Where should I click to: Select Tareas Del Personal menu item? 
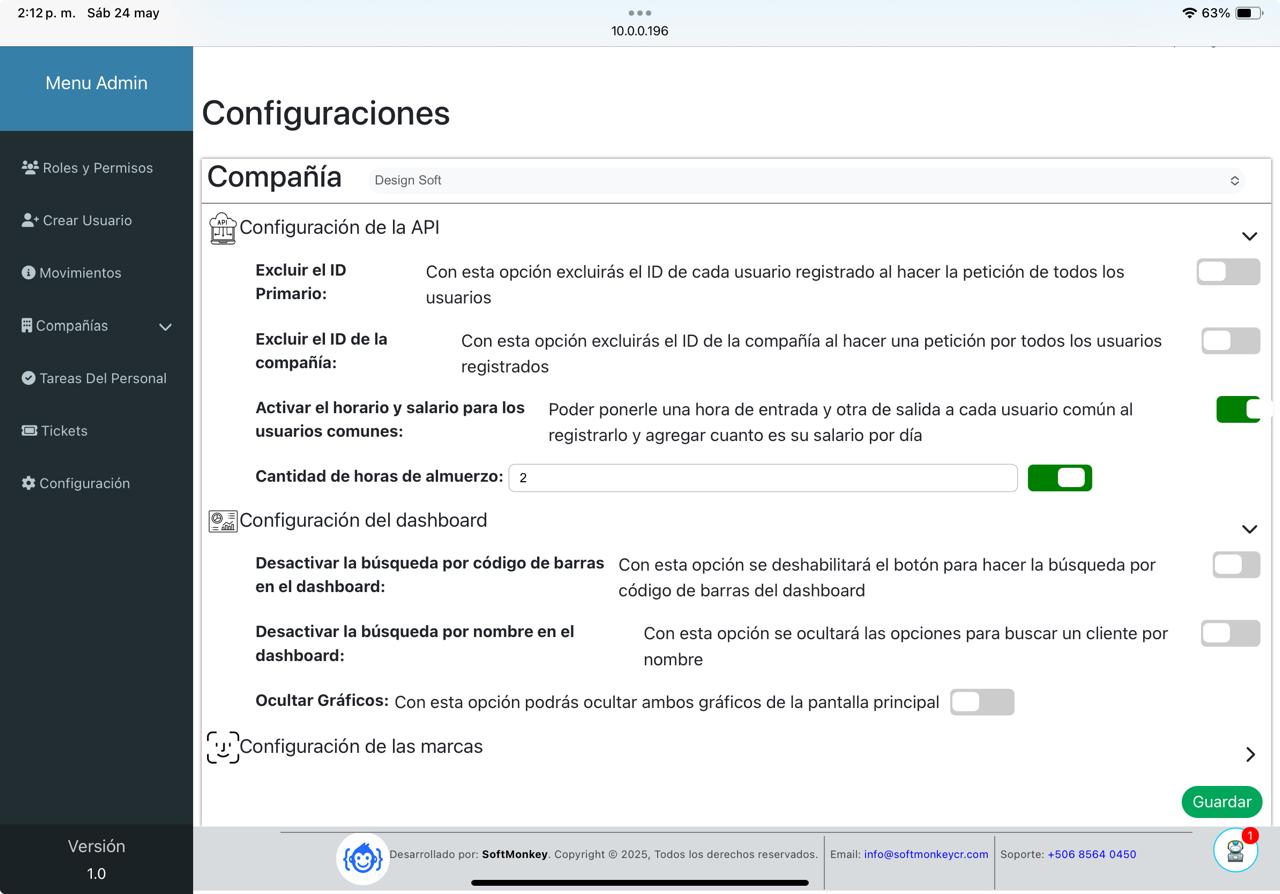96,378
